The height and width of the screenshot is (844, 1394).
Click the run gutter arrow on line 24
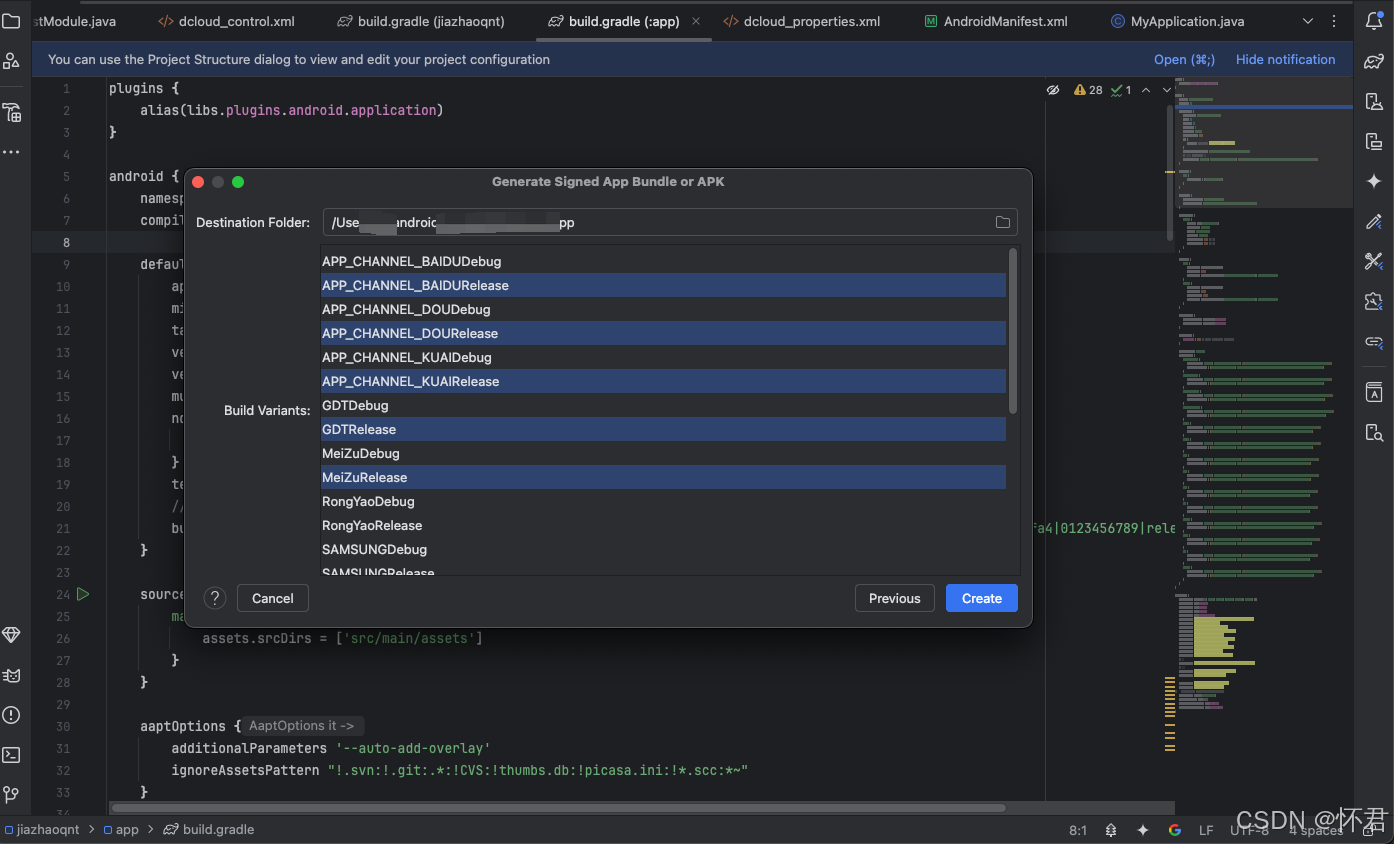[83, 594]
